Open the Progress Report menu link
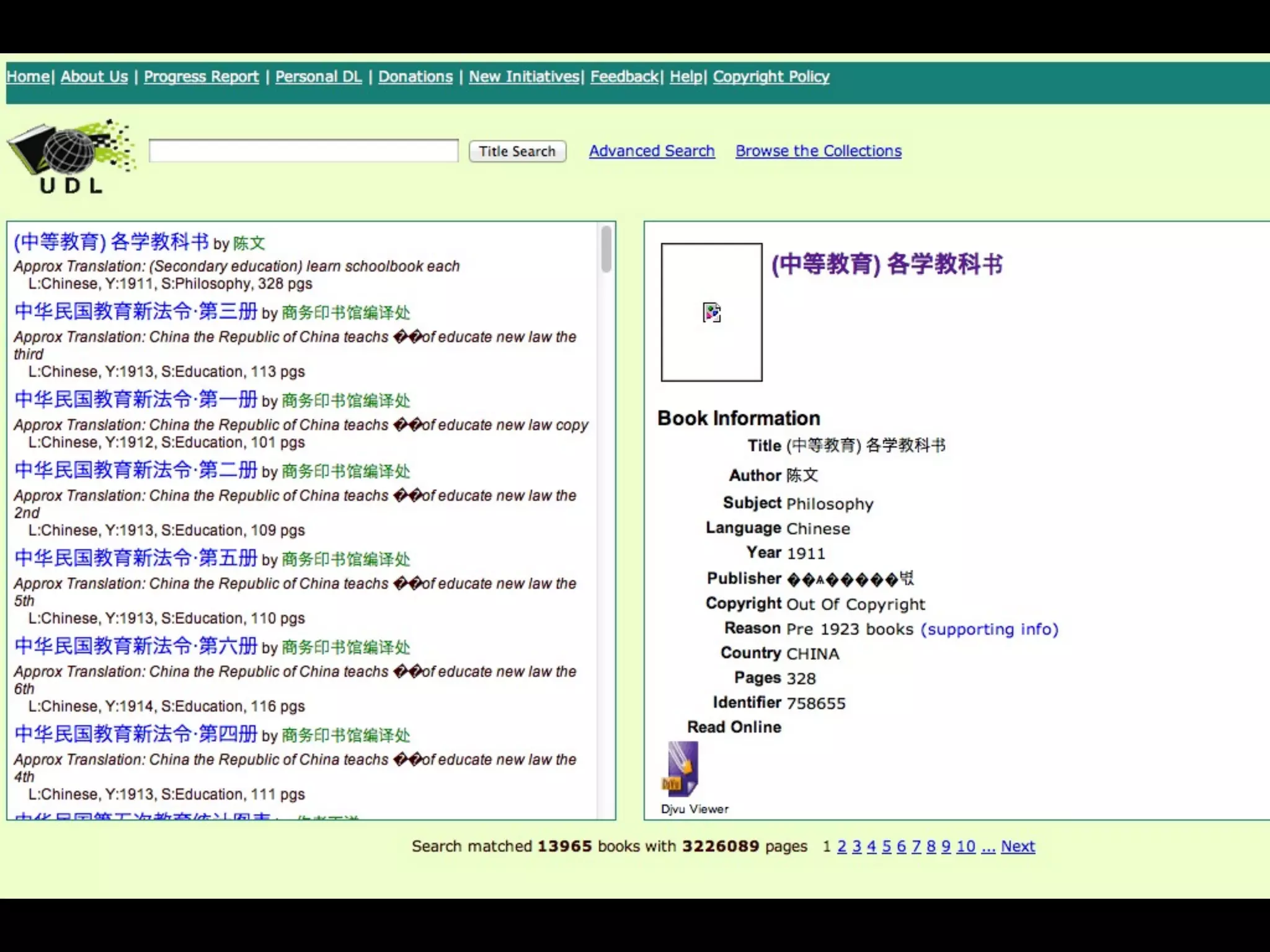The width and height of the screenshot is (1270, 952). pyautogui.click(x=201, y=77)
